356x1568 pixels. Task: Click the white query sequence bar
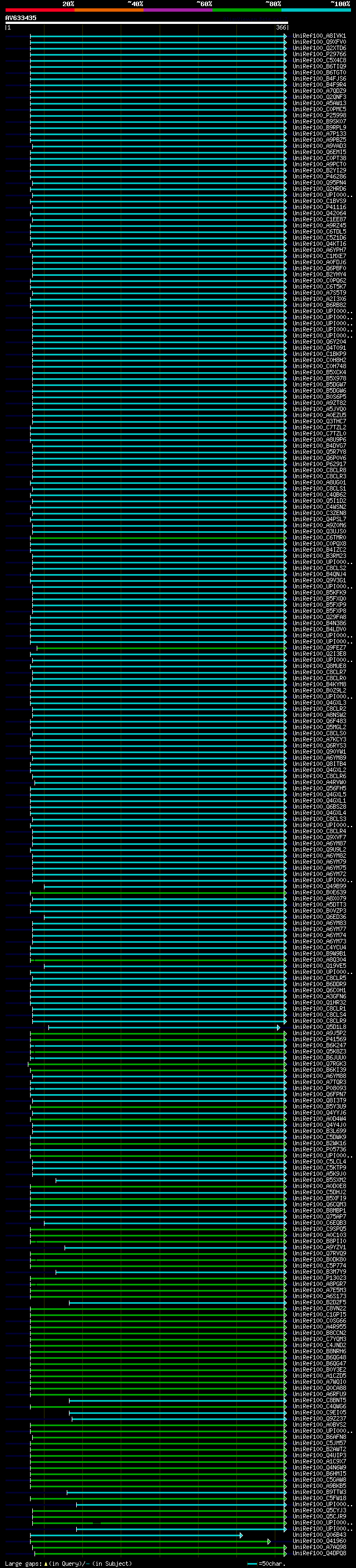147,23
